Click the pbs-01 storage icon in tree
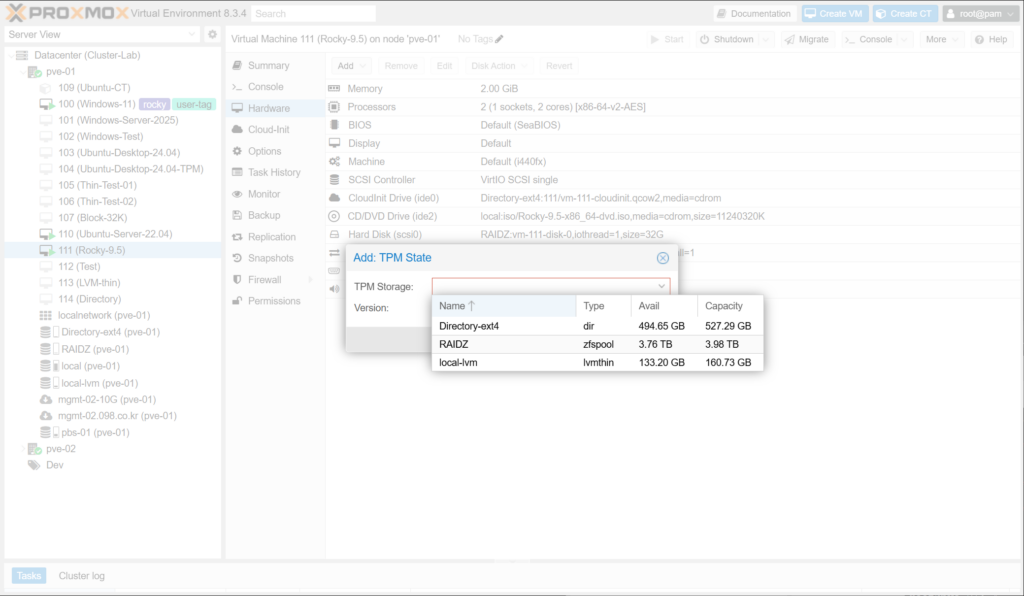1024x596 pixels. 45,432
